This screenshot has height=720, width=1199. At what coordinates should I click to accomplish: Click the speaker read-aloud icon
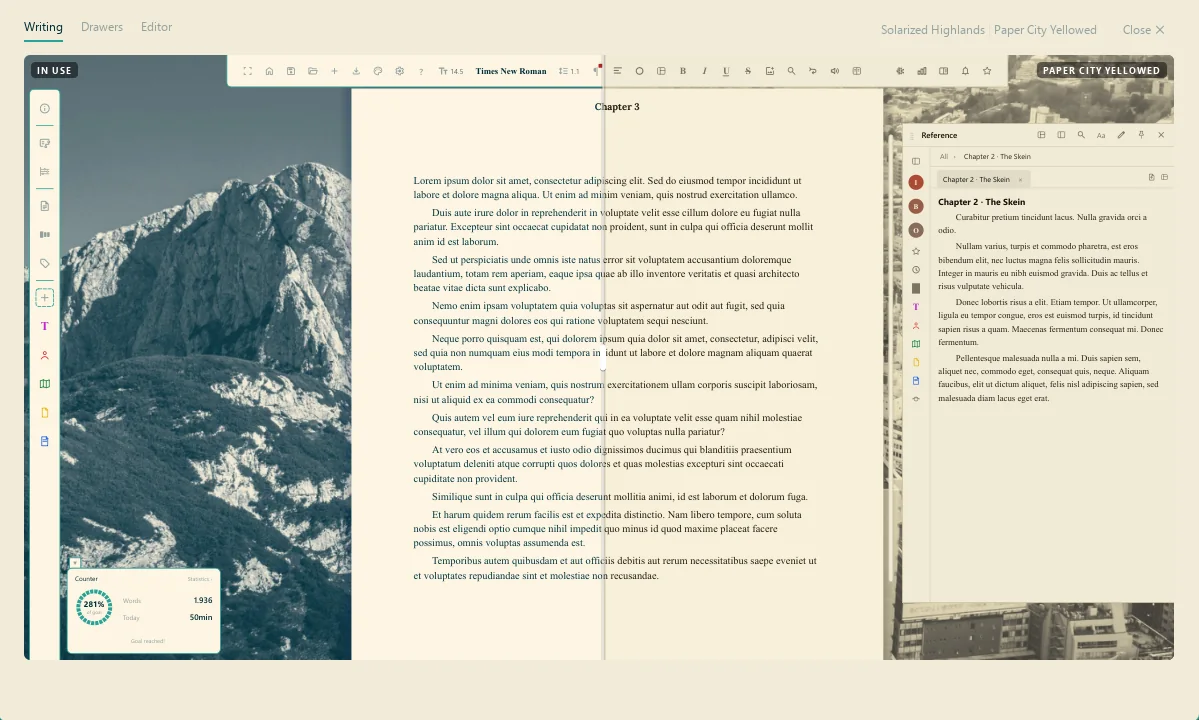pyautogui.click(x=835, y=71)
